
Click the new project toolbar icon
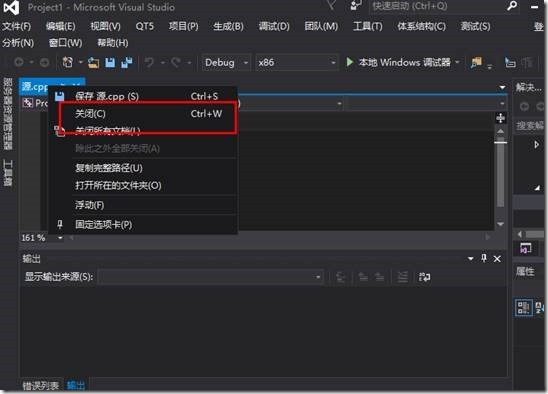point(68,63)
